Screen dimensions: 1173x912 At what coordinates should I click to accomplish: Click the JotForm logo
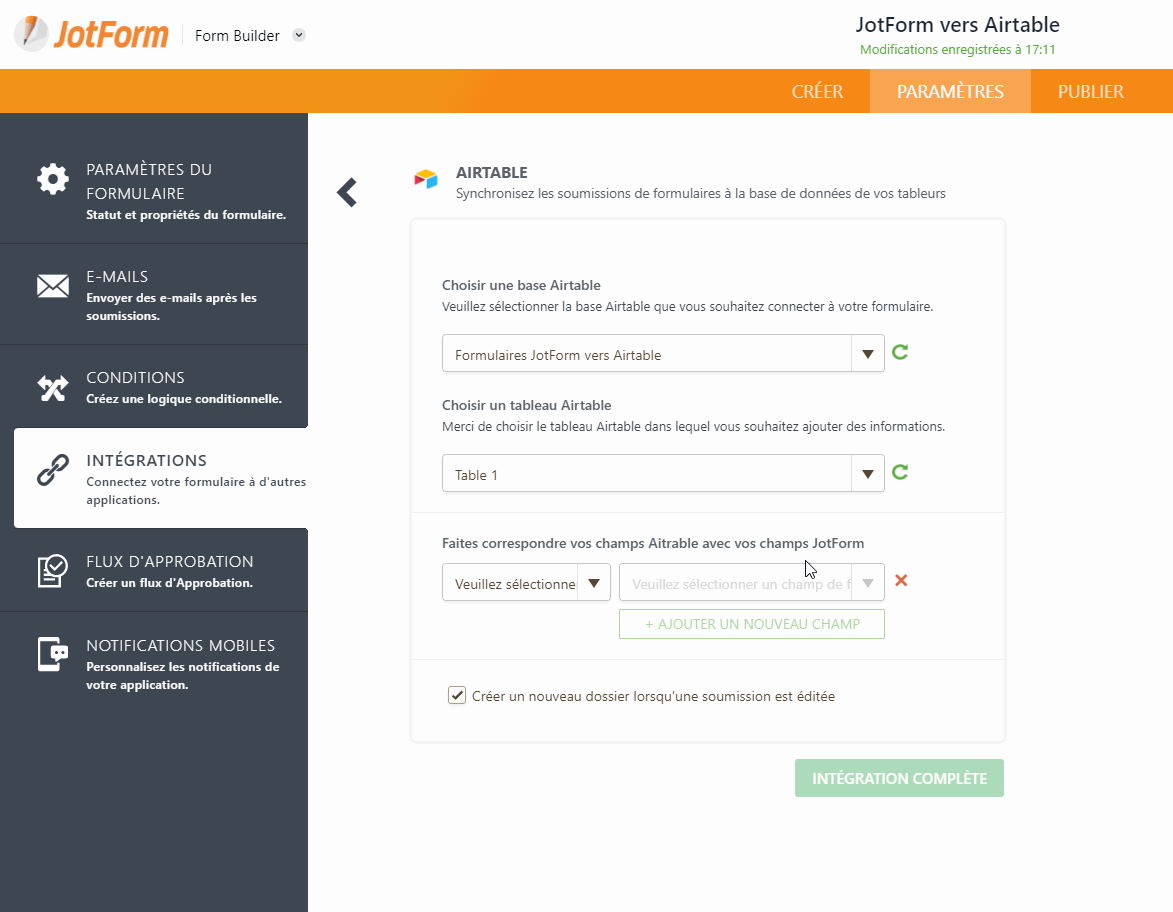[91, 34]
